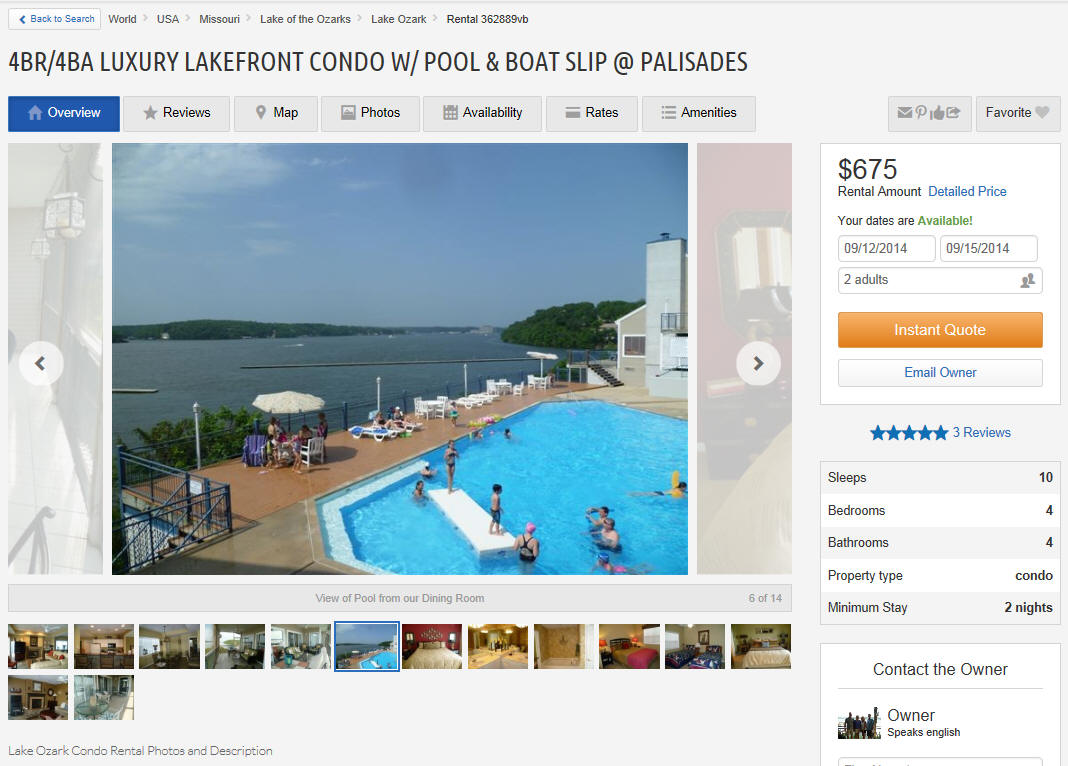This screenshot has width=1068, height=766.
Task: Open the check-out date 09/15/2014 picker
Action: (988, 249)
